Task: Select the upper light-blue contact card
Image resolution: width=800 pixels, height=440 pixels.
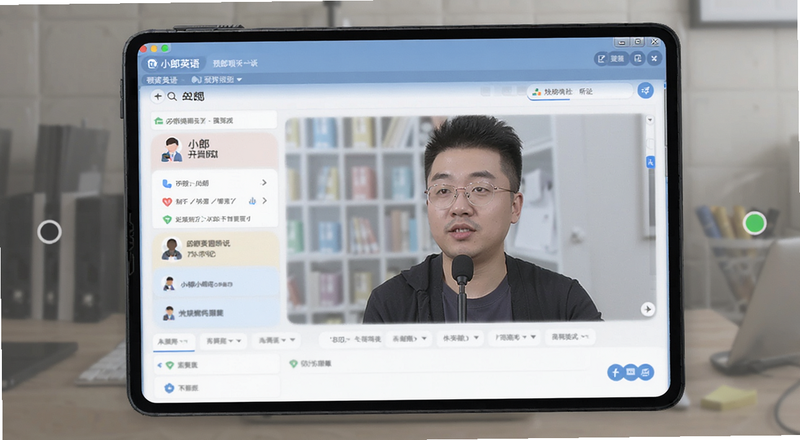Action: coord(216,283)
